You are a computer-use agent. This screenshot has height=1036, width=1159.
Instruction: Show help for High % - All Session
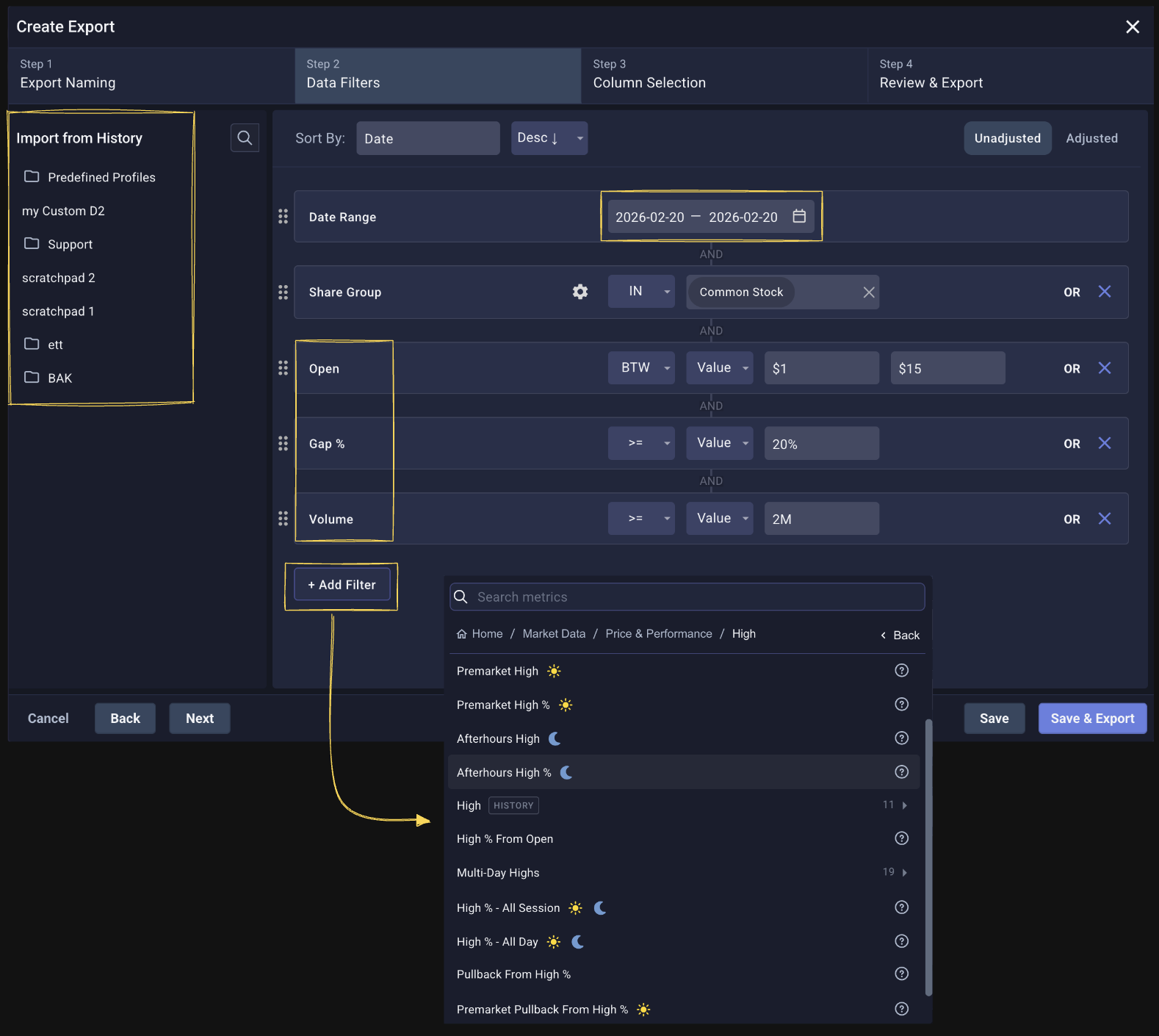902,907
